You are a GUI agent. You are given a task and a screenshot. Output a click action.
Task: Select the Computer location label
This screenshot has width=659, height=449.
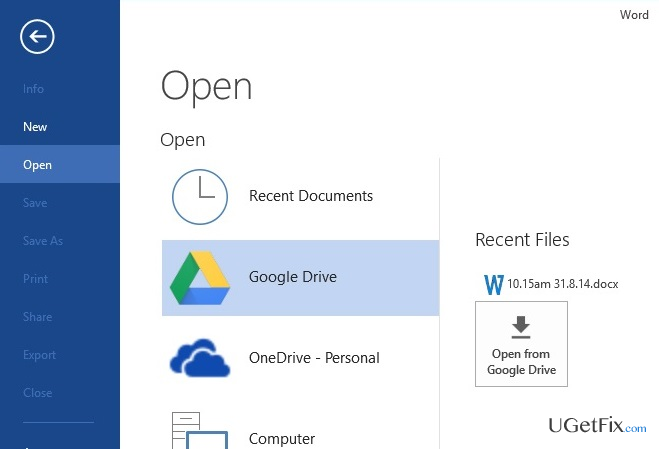tap(282, 439)
